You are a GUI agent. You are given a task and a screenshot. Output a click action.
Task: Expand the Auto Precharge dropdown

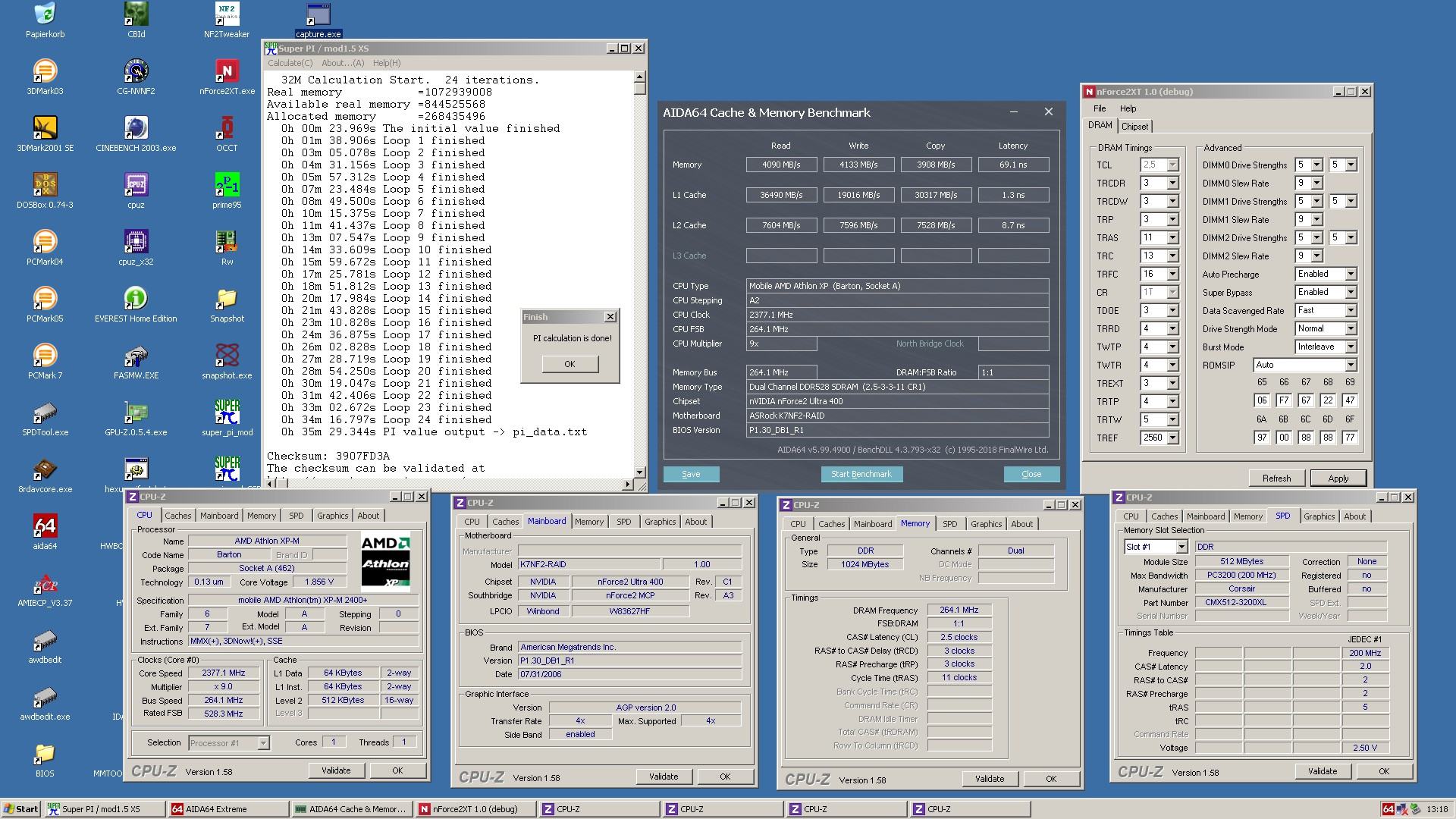1351,274
